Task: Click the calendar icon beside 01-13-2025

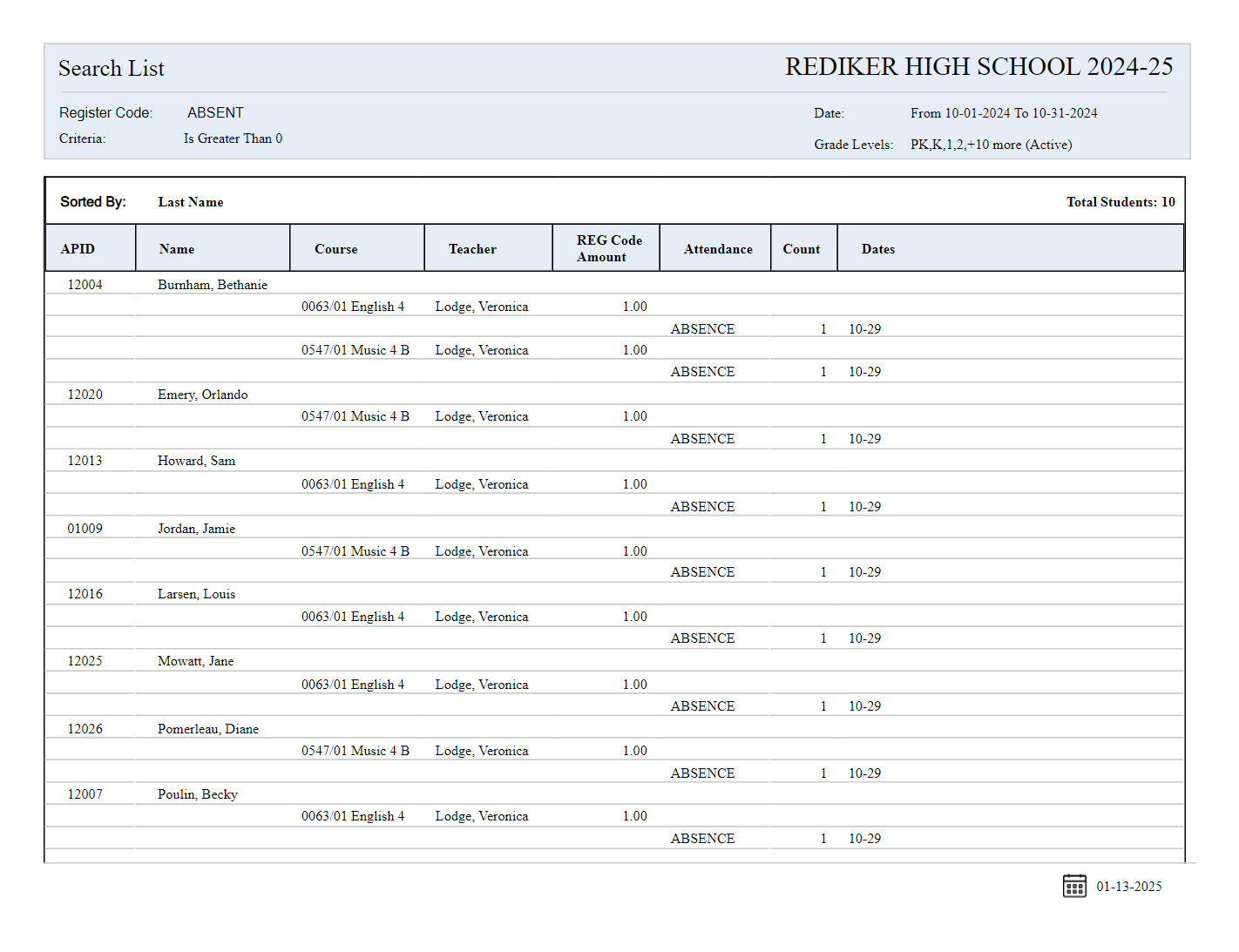Action: click(x=1074, y=886)
